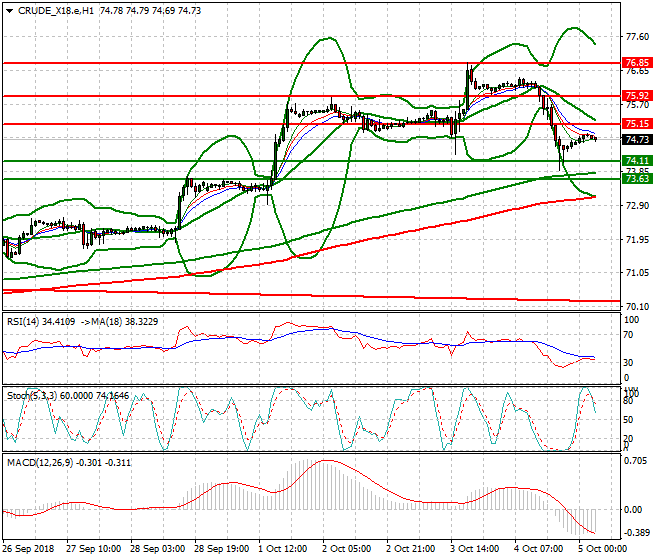Click the Stochastic 50 level scale value
This screenshot has width=660, height=560.
(628, 420)
